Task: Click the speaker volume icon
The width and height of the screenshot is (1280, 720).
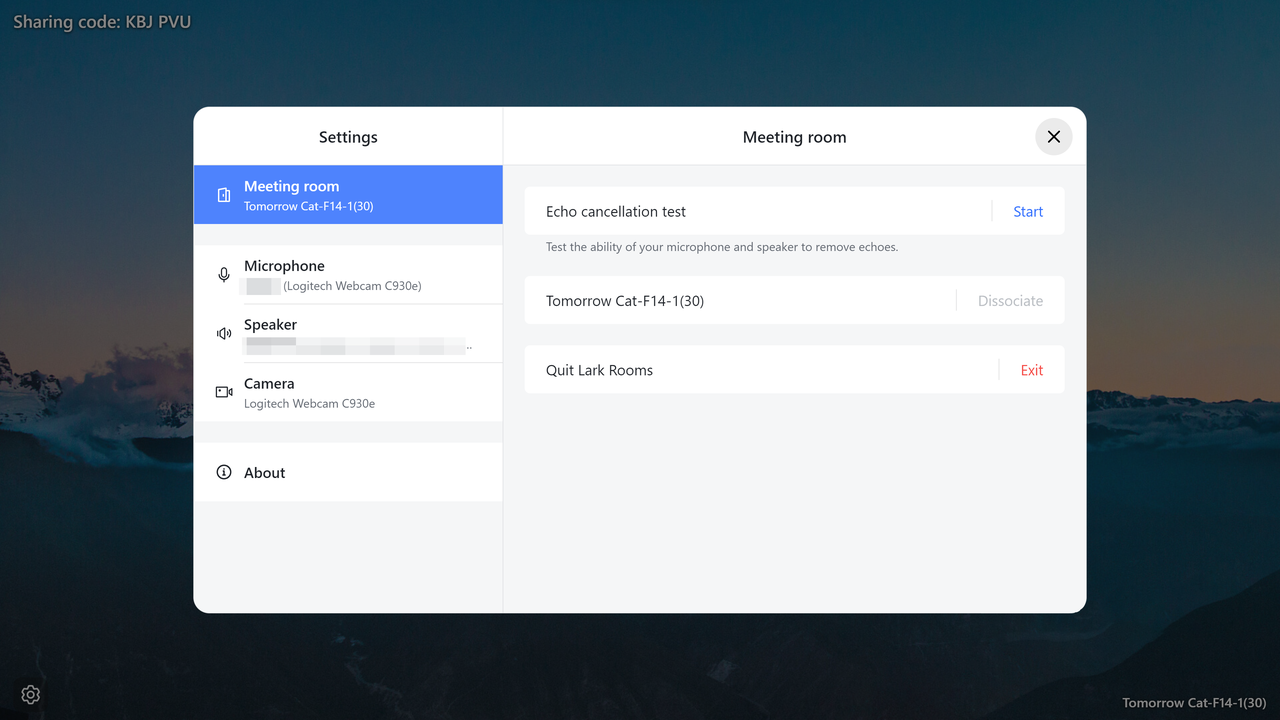Action: tap(224, 334)
